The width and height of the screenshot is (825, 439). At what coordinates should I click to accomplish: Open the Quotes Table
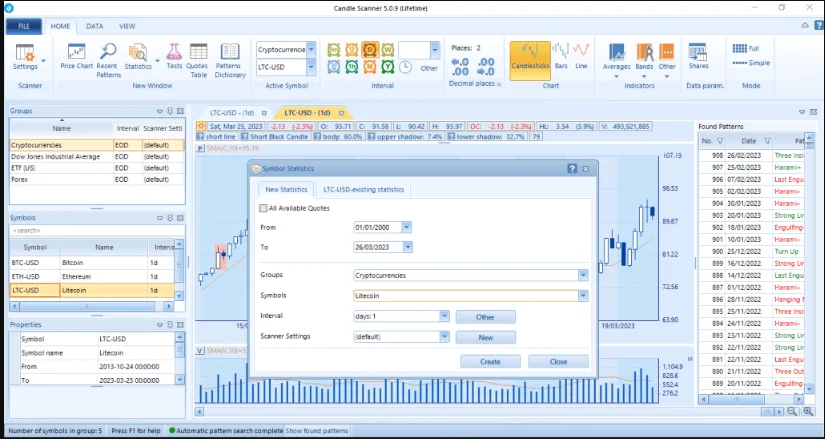click(197, 56)
